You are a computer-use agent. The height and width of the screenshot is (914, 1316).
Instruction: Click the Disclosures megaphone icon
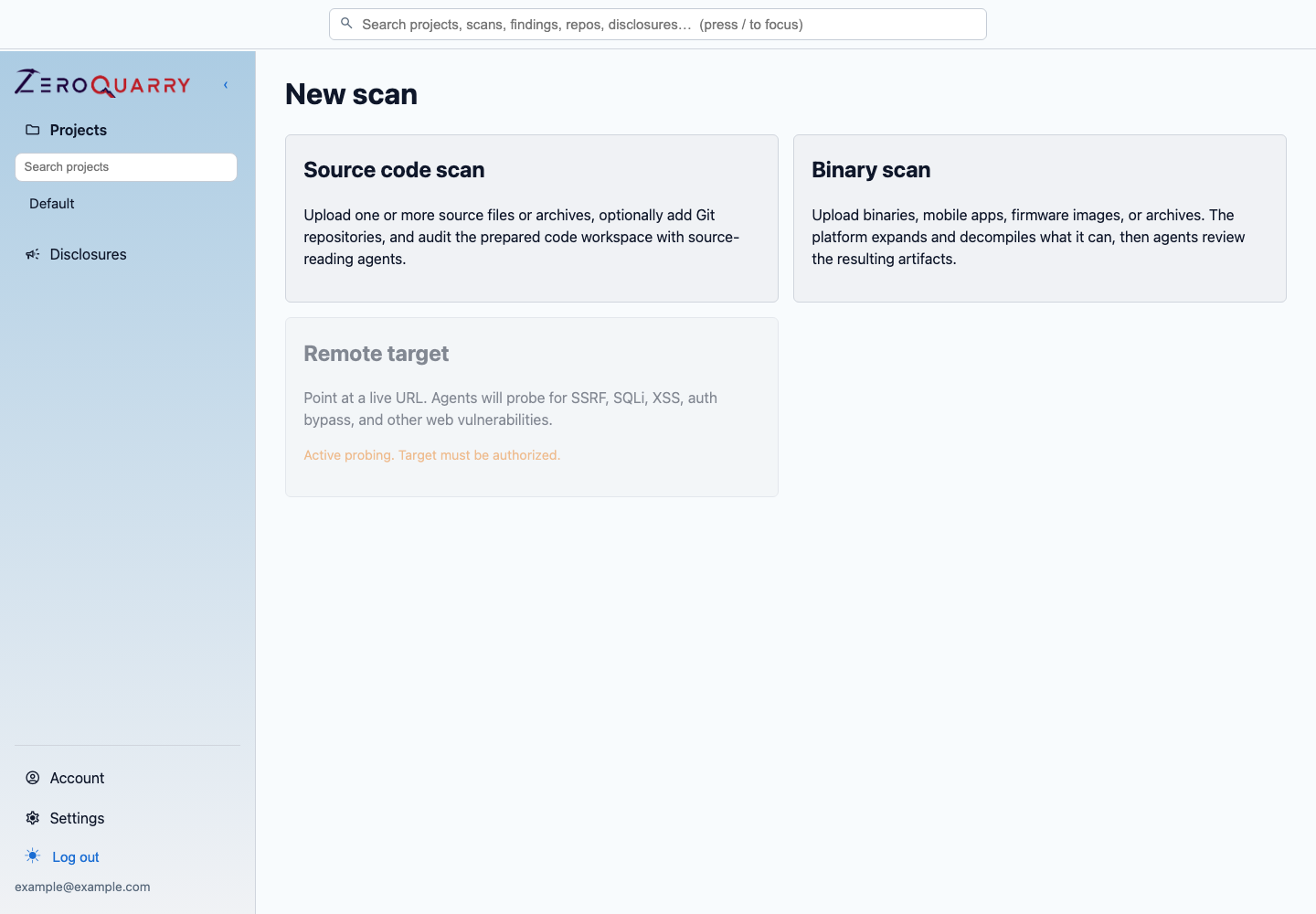[x=33, y=254]
